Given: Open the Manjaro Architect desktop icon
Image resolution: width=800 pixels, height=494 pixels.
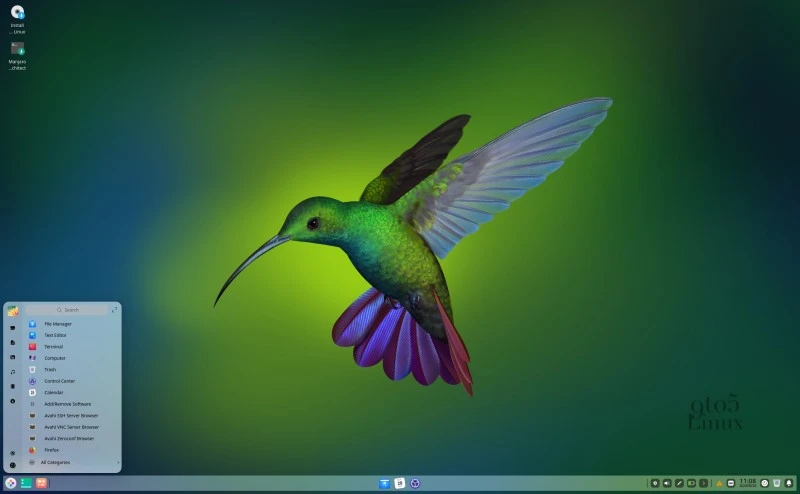Looking at the screenshot, I should (x=17, y=56).
